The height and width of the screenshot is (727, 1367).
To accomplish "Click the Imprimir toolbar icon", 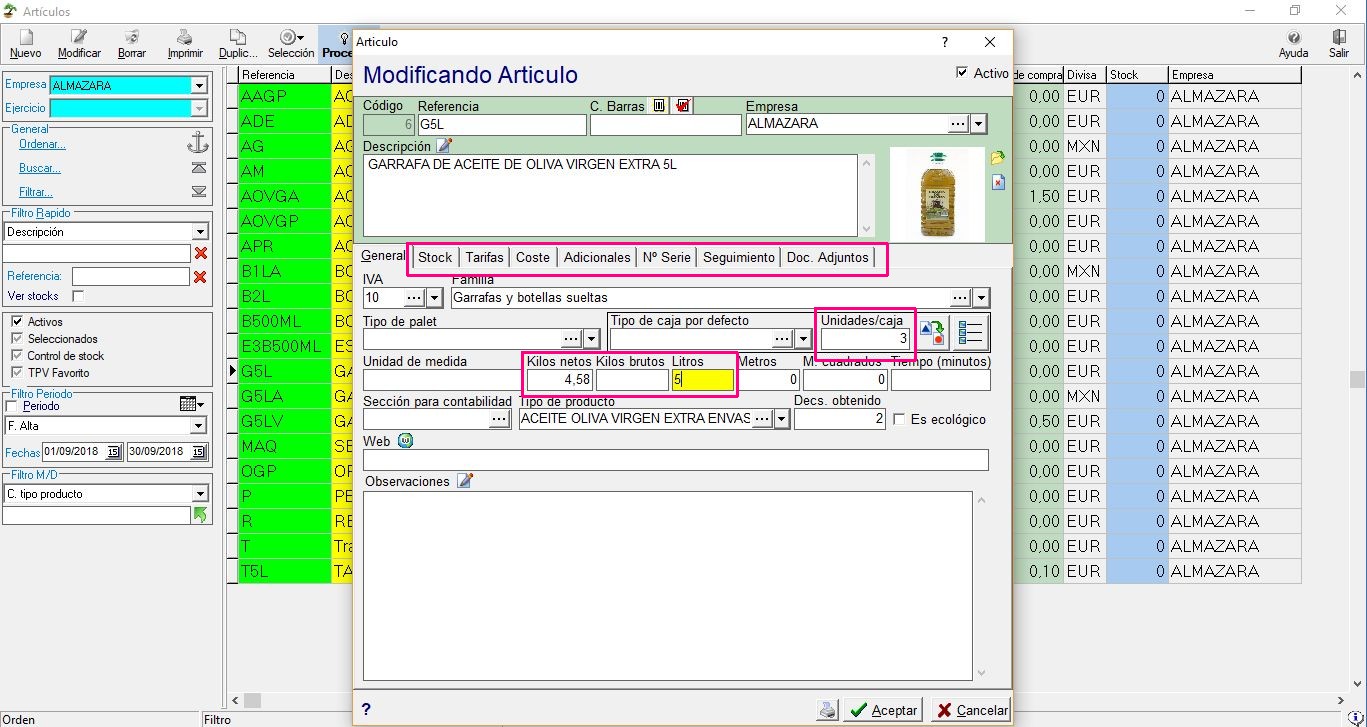I will click(x=185, y=44).
